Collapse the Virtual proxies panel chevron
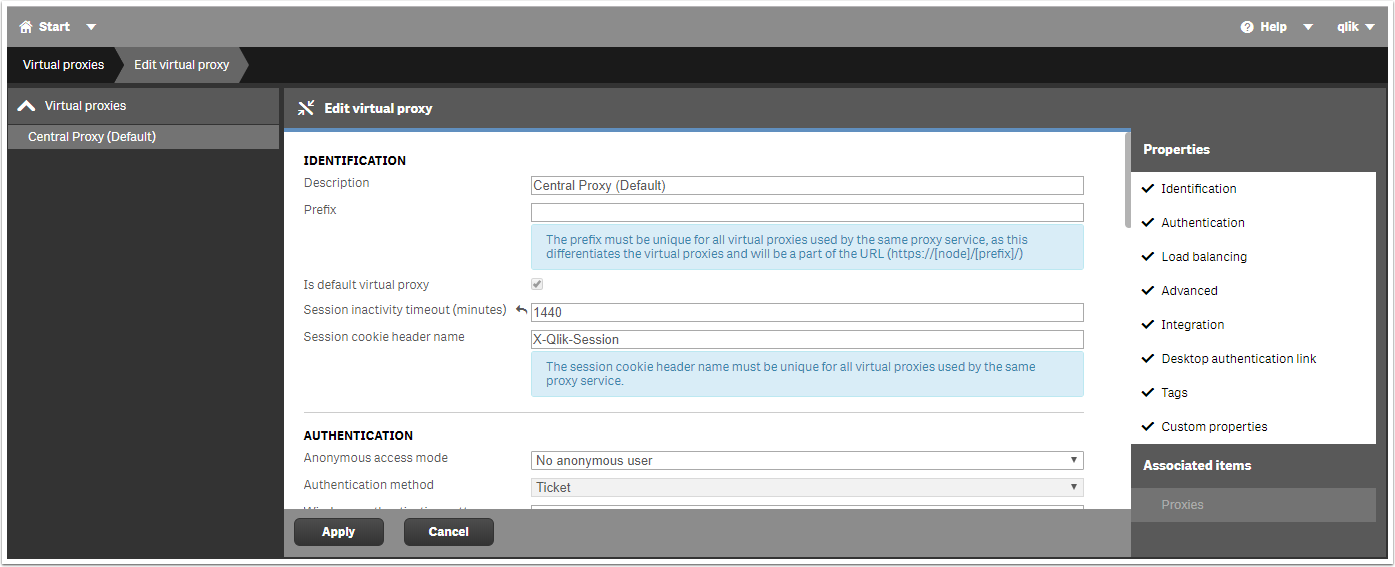1395x567 pixels. 27,106
